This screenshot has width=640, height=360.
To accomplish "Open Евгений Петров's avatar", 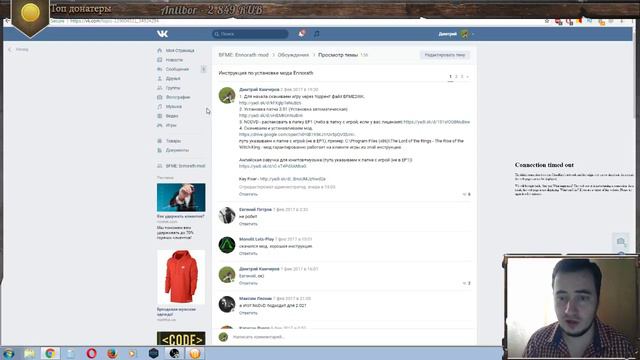I will [x=227, y=215].
